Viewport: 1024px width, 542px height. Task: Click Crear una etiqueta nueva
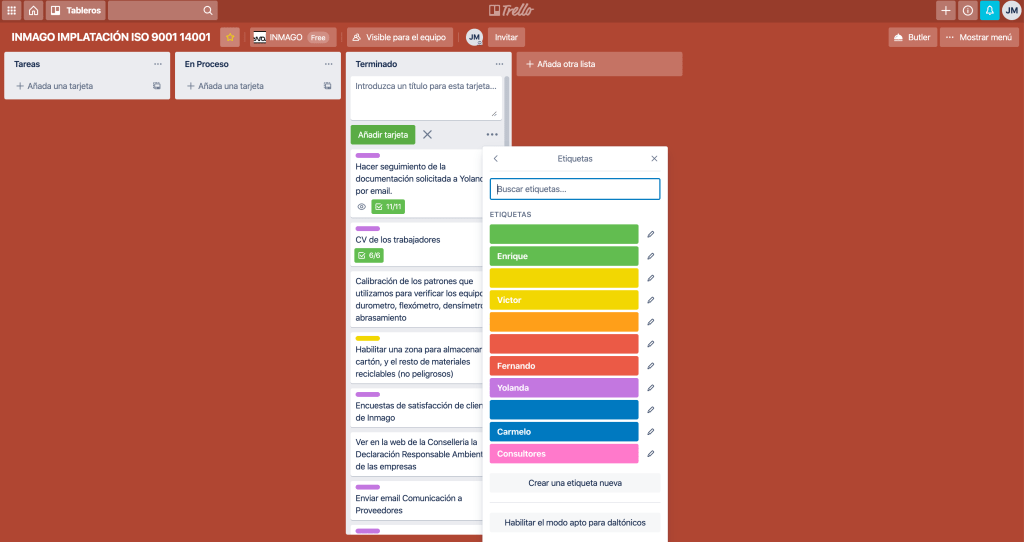click(x=575, y=483)
